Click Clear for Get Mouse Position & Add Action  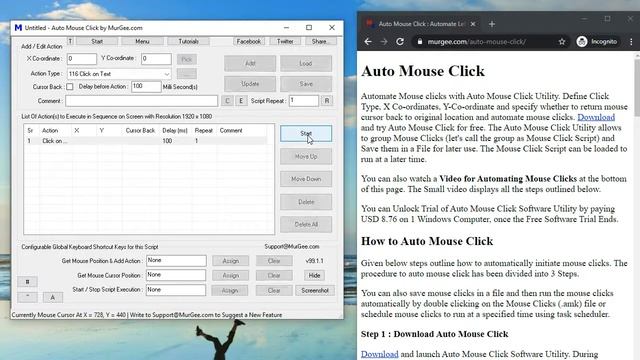[274, 261]
